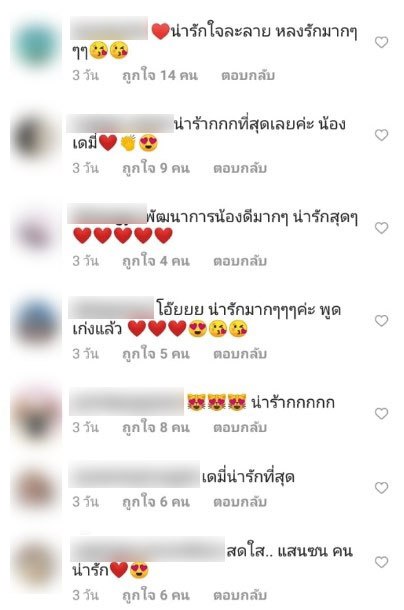Screen dimensions: 404x610
Task: Like the comment with 14 likes
Action: pyautogui.click(x=381, y=42)
